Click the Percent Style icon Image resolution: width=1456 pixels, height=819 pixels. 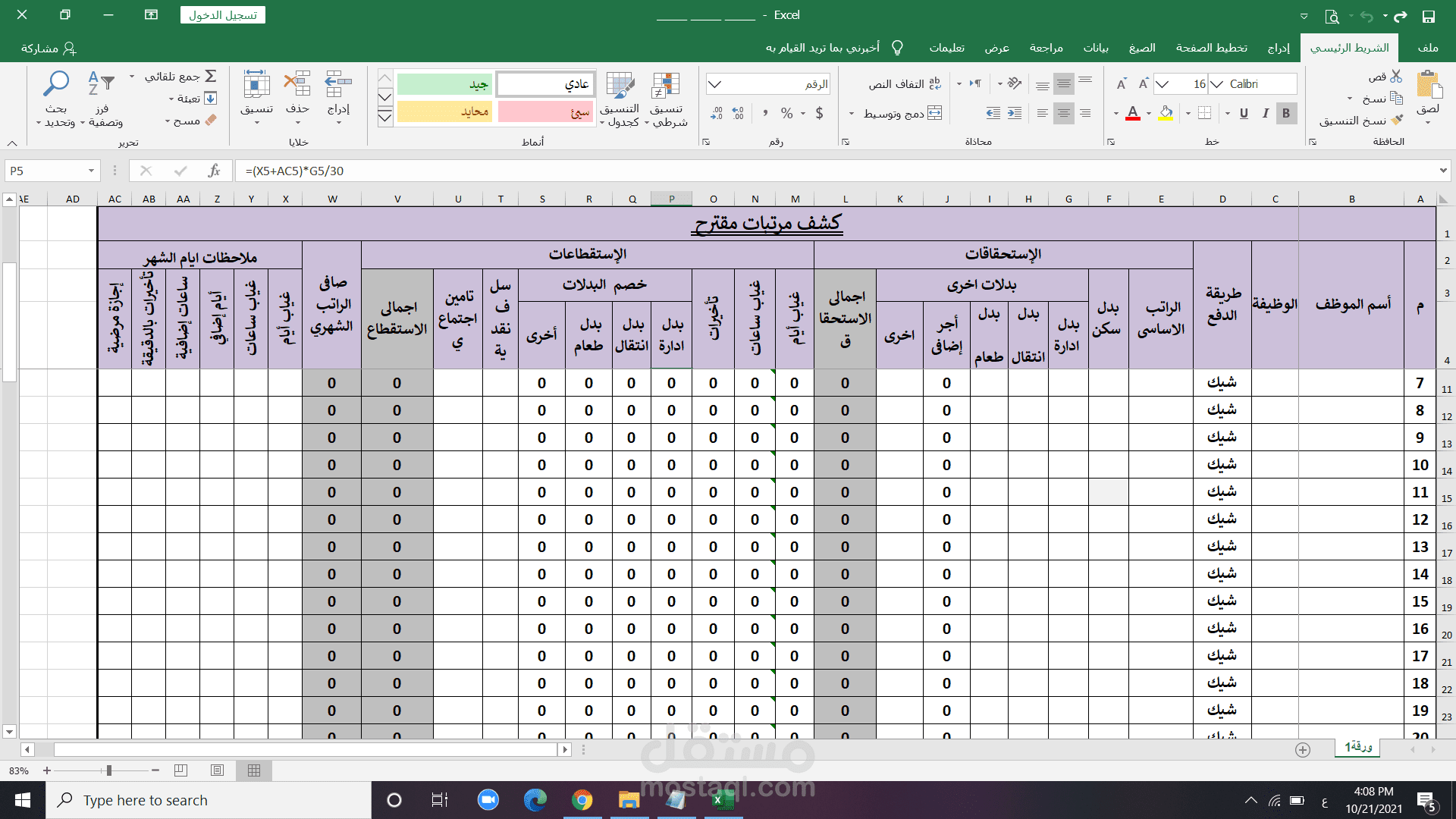787,114
